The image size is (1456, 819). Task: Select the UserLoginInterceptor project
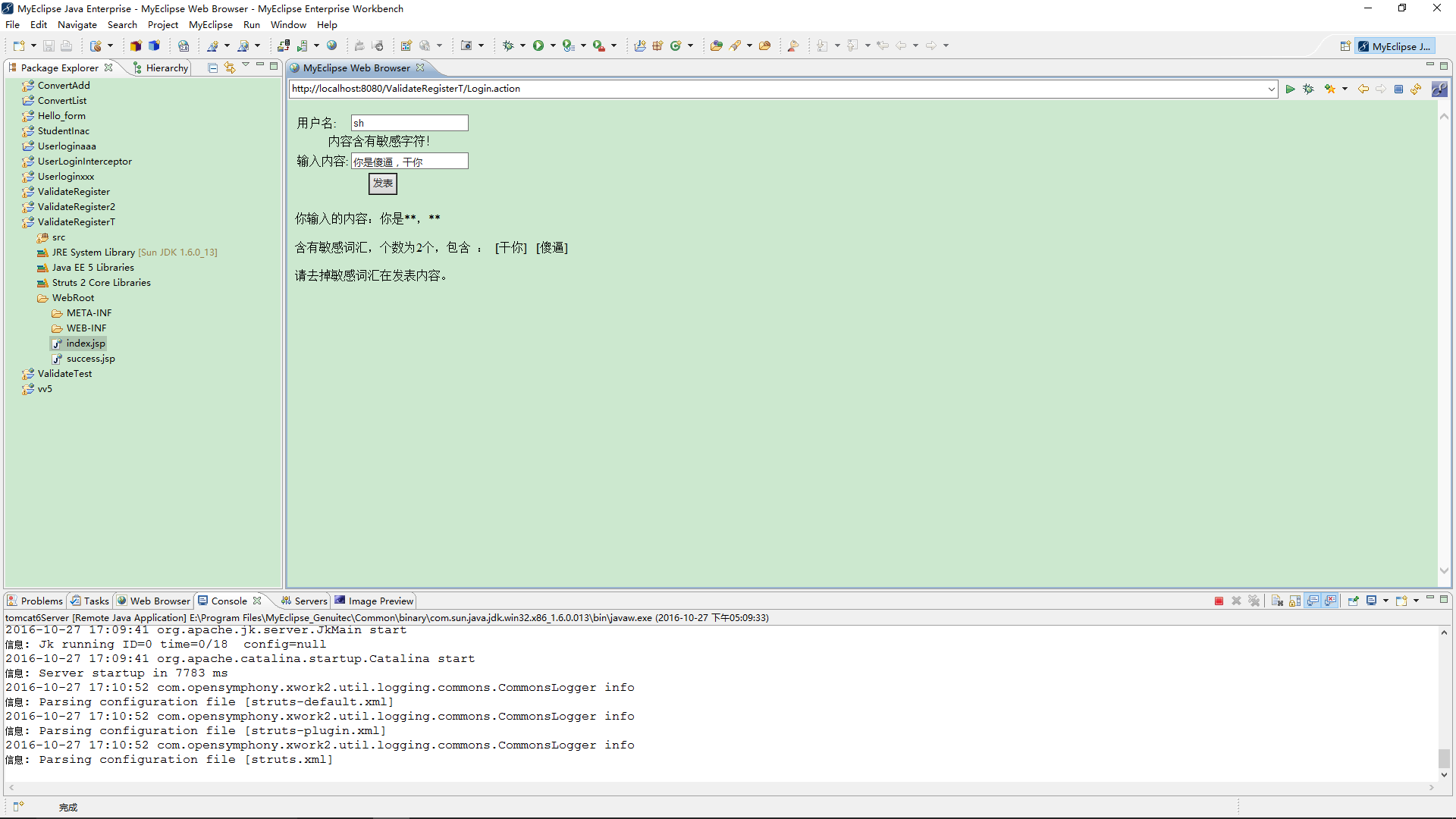[x=77, y=162]
